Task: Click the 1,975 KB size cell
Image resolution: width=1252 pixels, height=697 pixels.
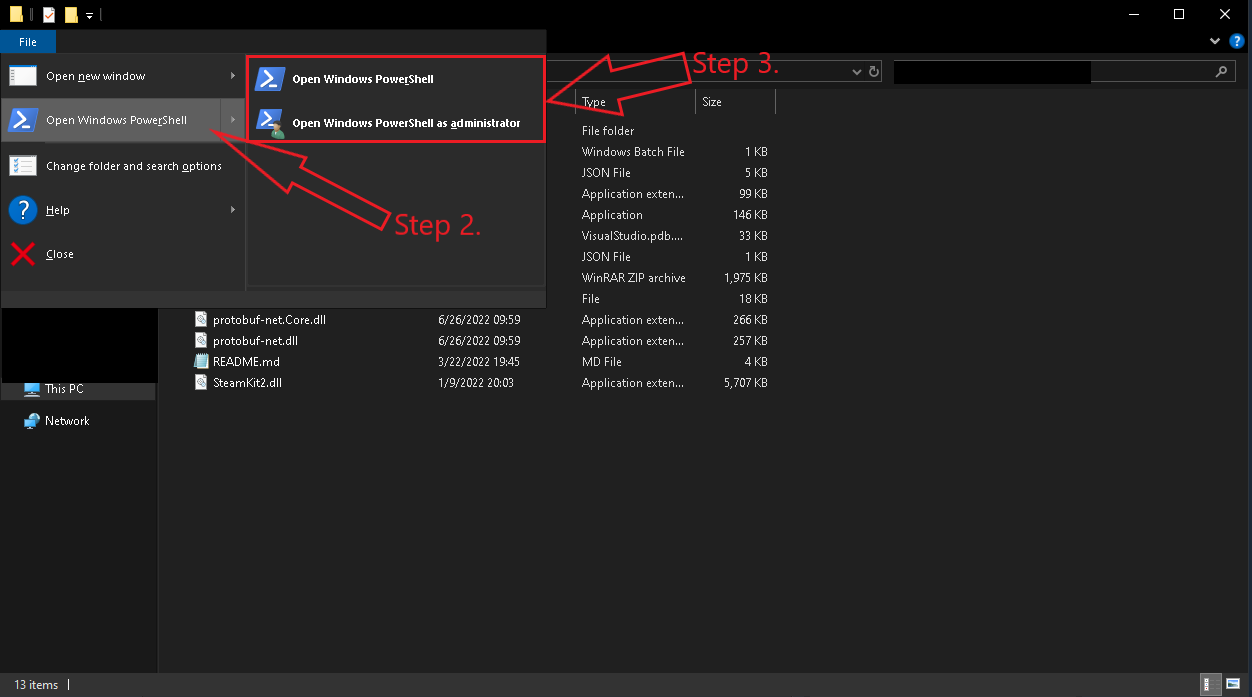Action: pyautogui.click(x=746, y=278)
